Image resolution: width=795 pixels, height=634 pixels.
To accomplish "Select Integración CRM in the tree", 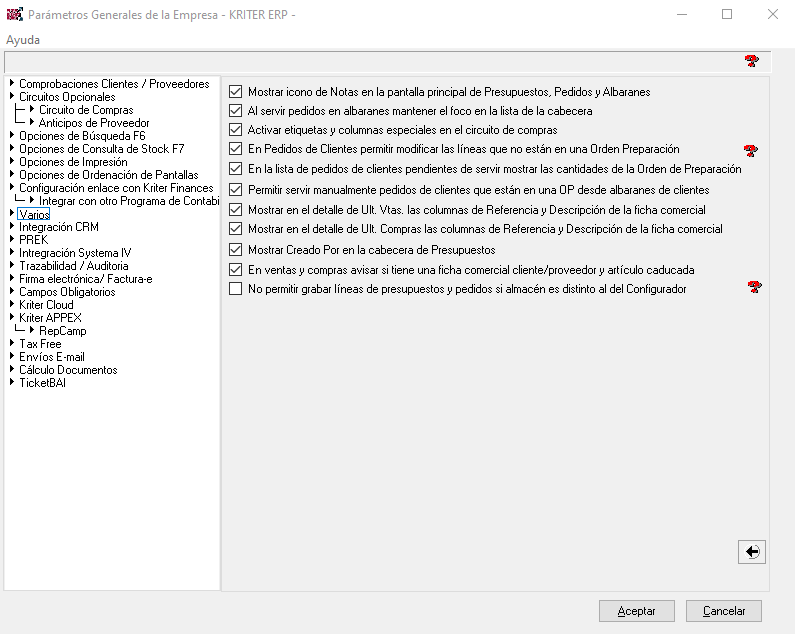I will click(58, 227).
